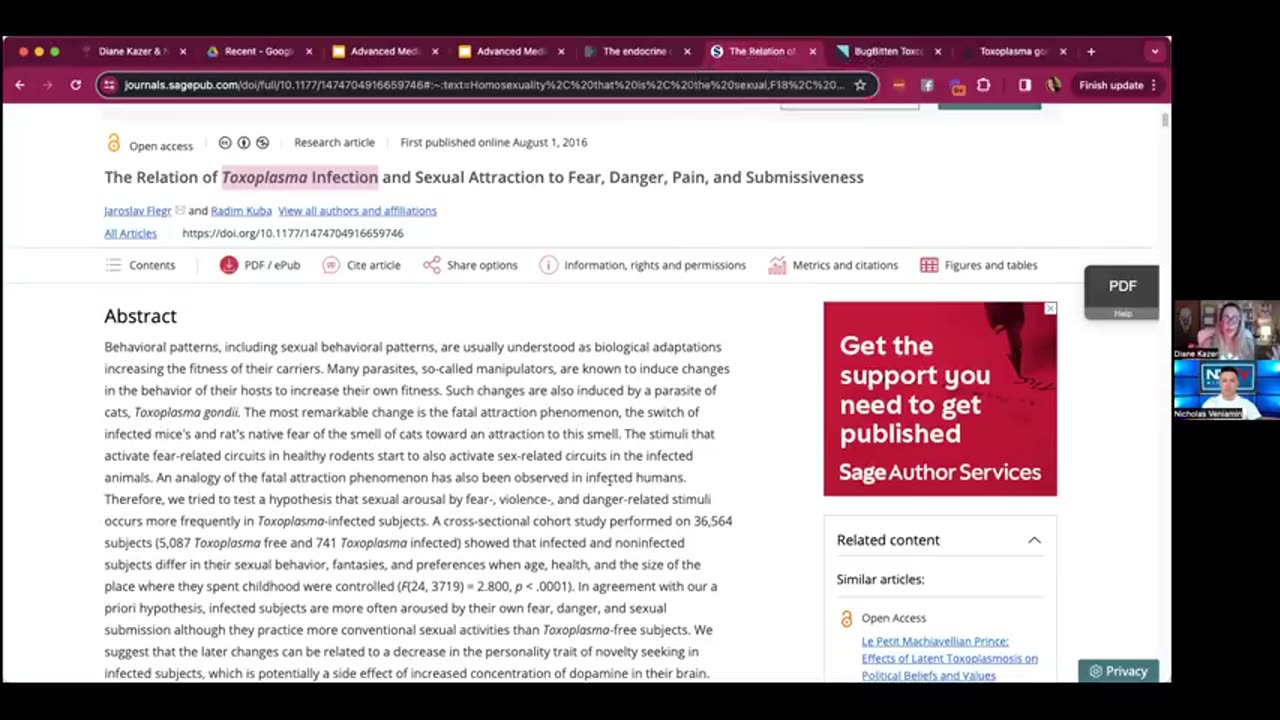Viewport: 1280px width, 720px height.
Task: Click the PDF / ePub download icon
Action: click(229, 265)
